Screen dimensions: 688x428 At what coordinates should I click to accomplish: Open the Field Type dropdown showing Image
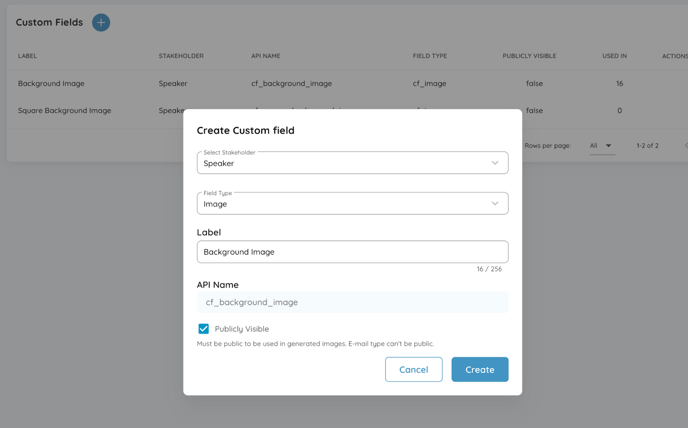(352, 204)
